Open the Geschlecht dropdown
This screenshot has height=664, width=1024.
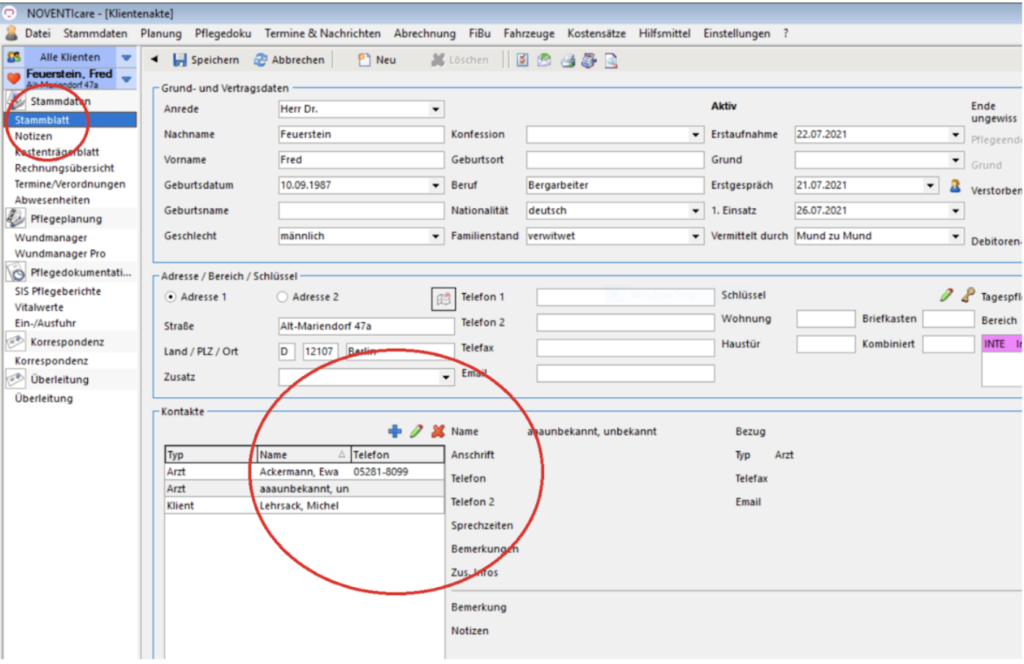[436, 236]
